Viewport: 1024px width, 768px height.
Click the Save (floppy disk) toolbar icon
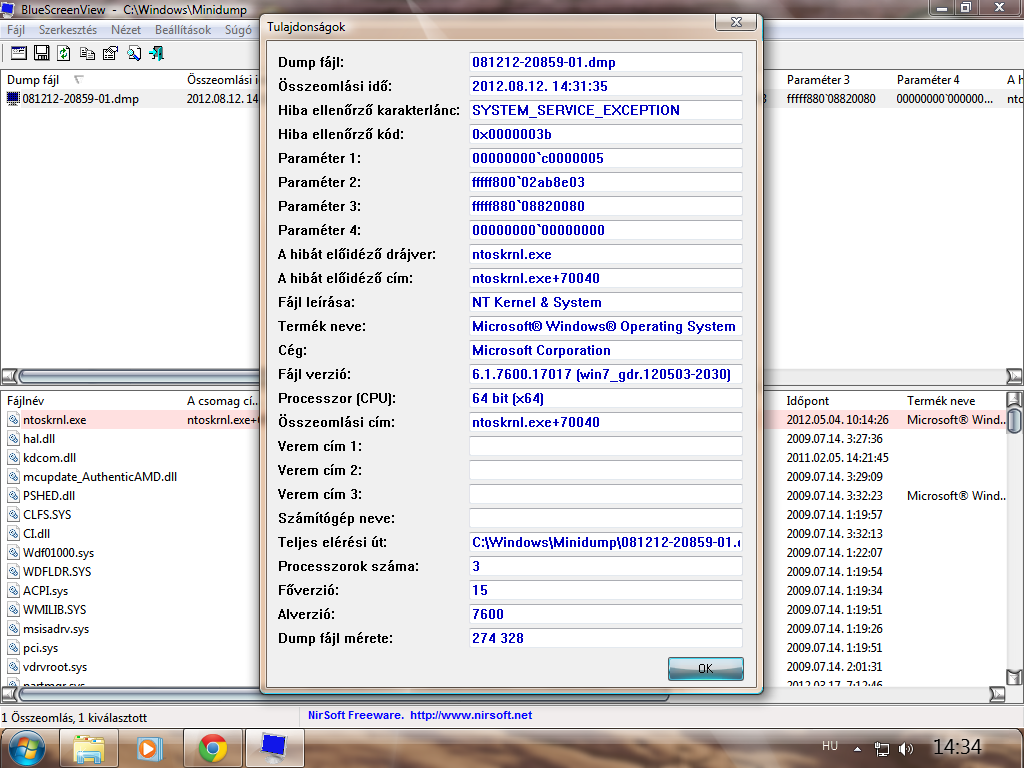point(42,54)
